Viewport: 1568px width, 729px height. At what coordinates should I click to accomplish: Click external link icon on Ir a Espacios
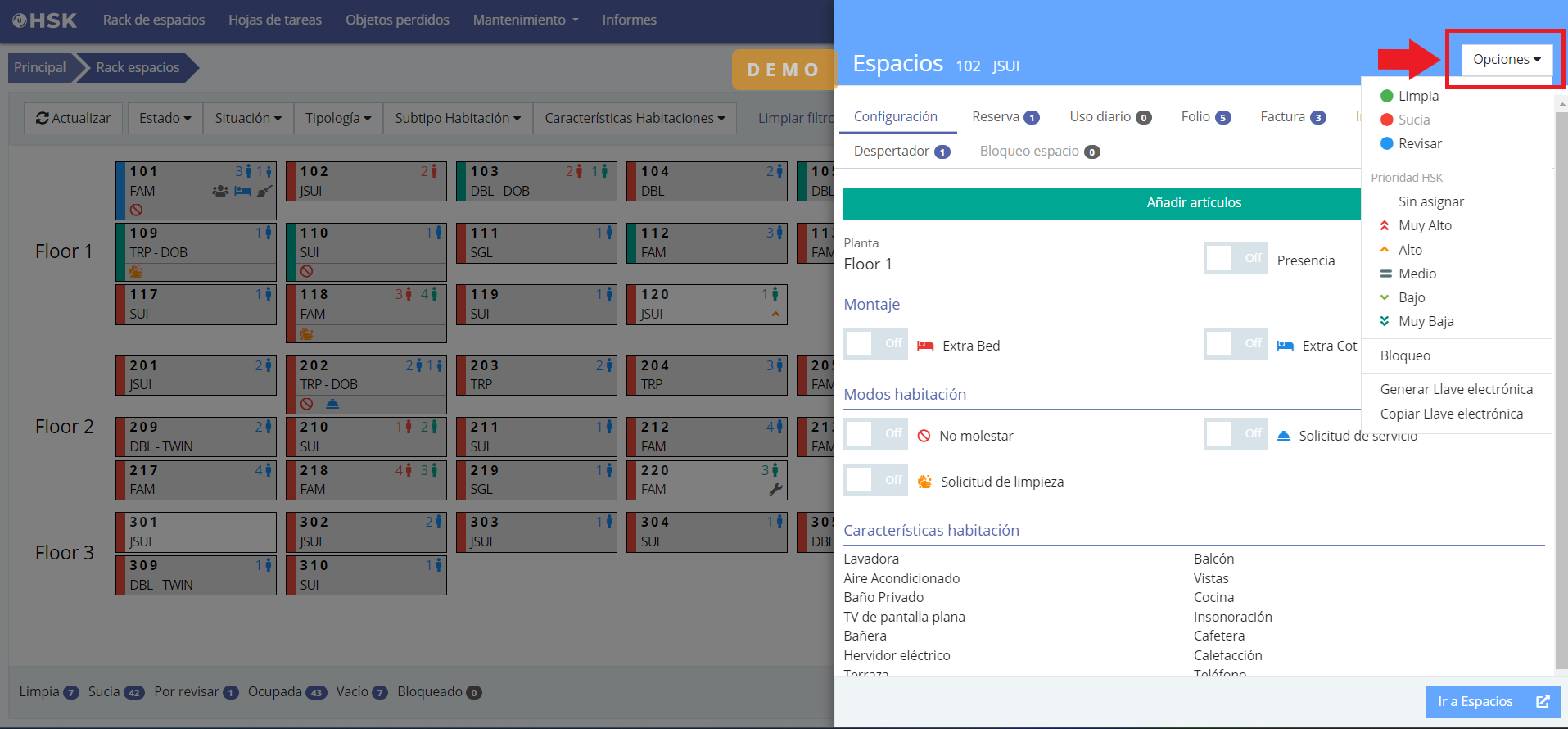point(1543,701)
